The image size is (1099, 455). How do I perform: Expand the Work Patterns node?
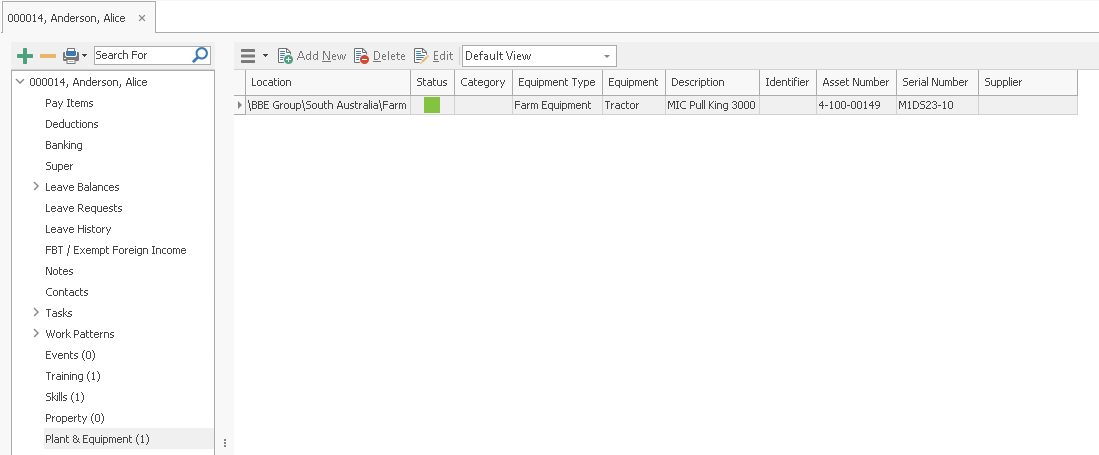pos(36,334)
